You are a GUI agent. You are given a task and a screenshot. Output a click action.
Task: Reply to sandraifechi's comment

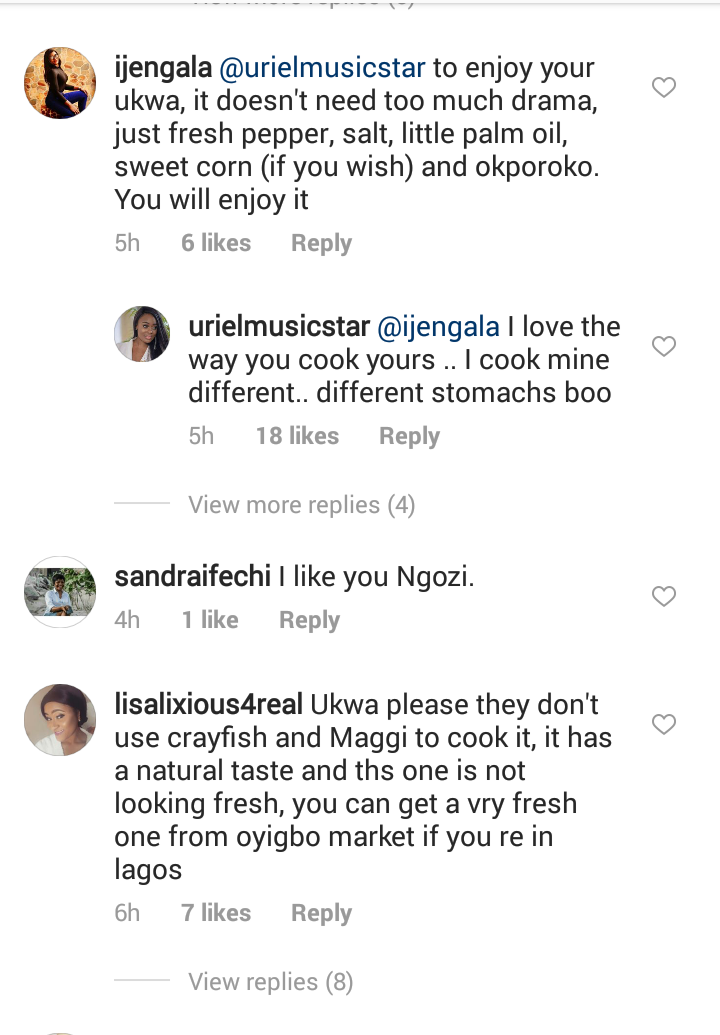(x=309, y=620)
